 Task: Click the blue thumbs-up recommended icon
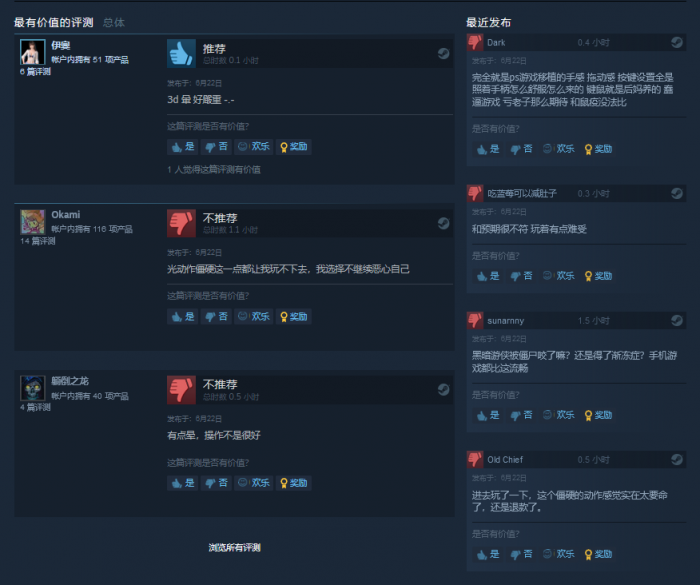[181, 53]
